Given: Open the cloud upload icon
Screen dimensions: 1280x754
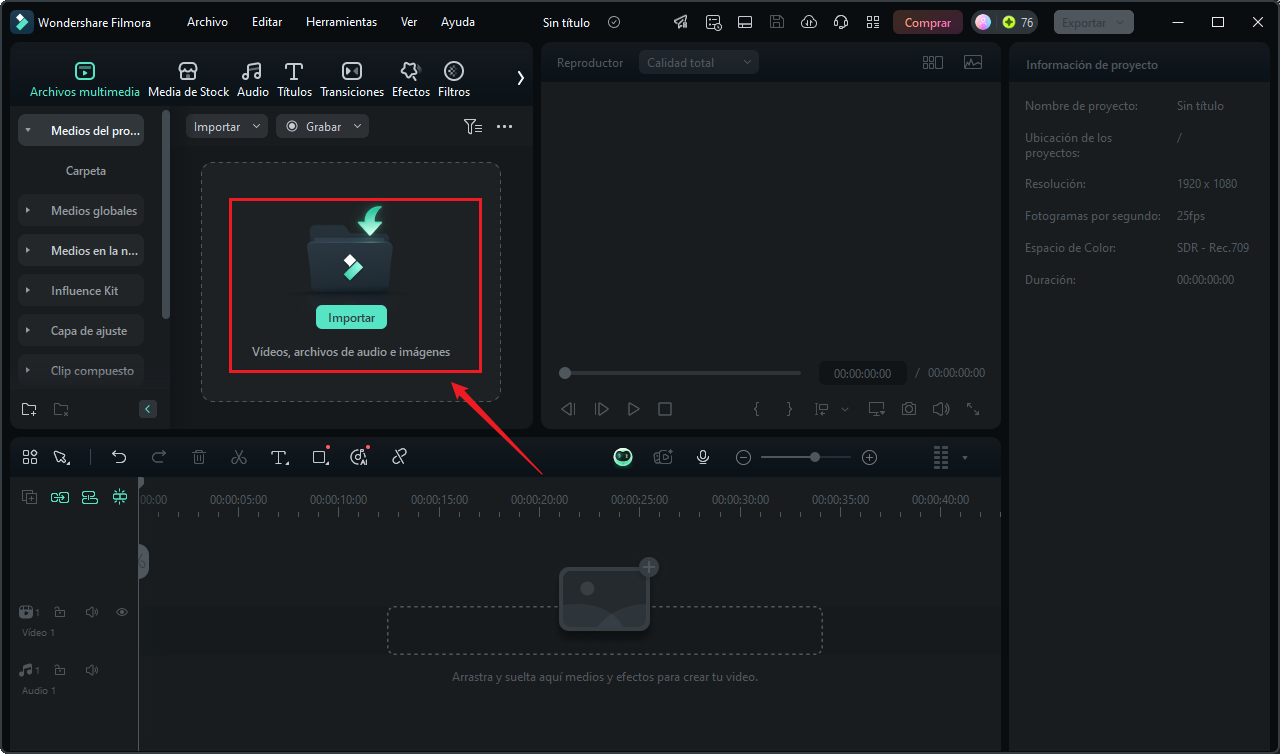Looking at the screenshot, I should click(809, 22).
